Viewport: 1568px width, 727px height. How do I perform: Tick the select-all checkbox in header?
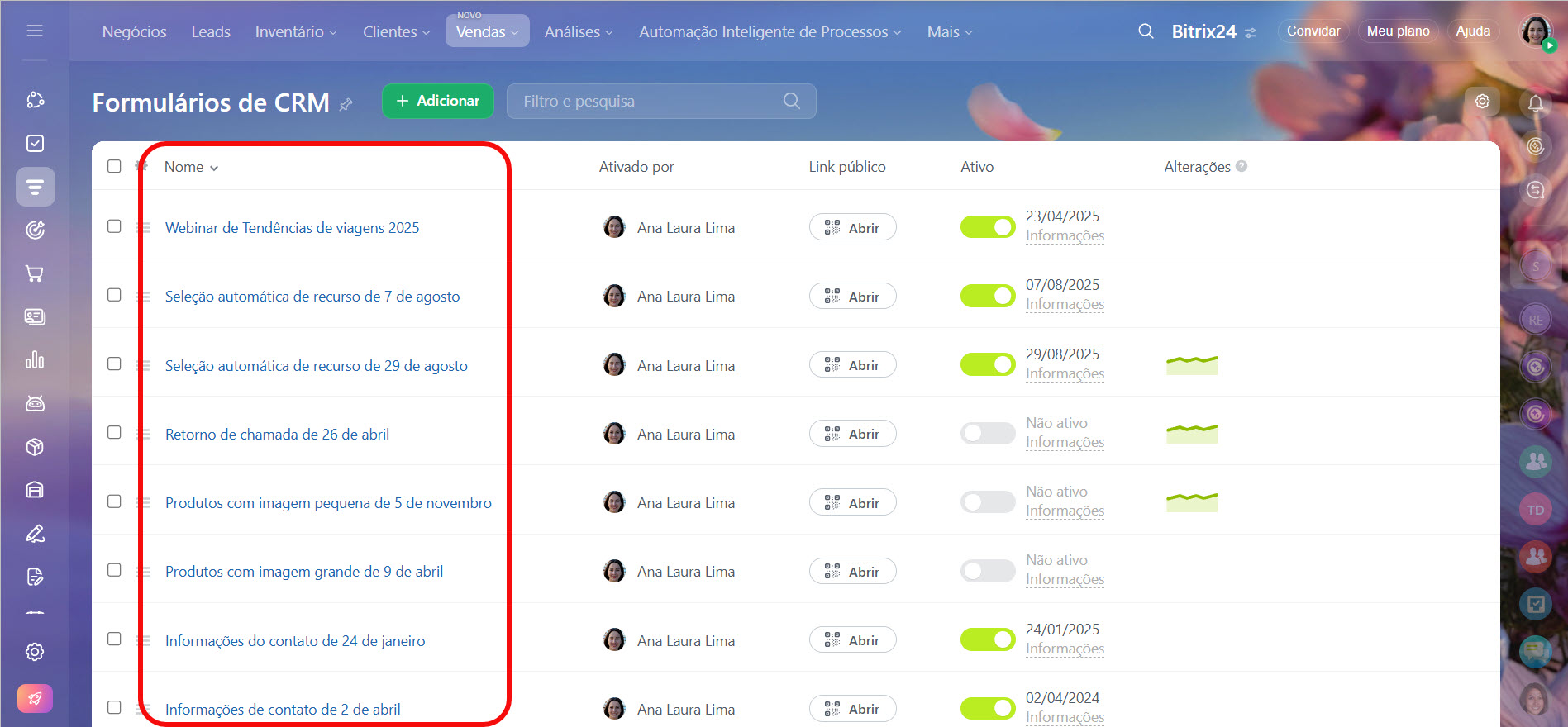click(x=114, y=166)
